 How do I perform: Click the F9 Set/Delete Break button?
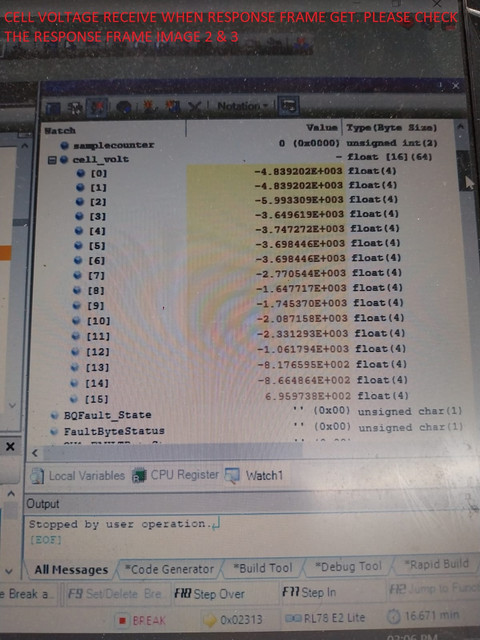(115, 593)
